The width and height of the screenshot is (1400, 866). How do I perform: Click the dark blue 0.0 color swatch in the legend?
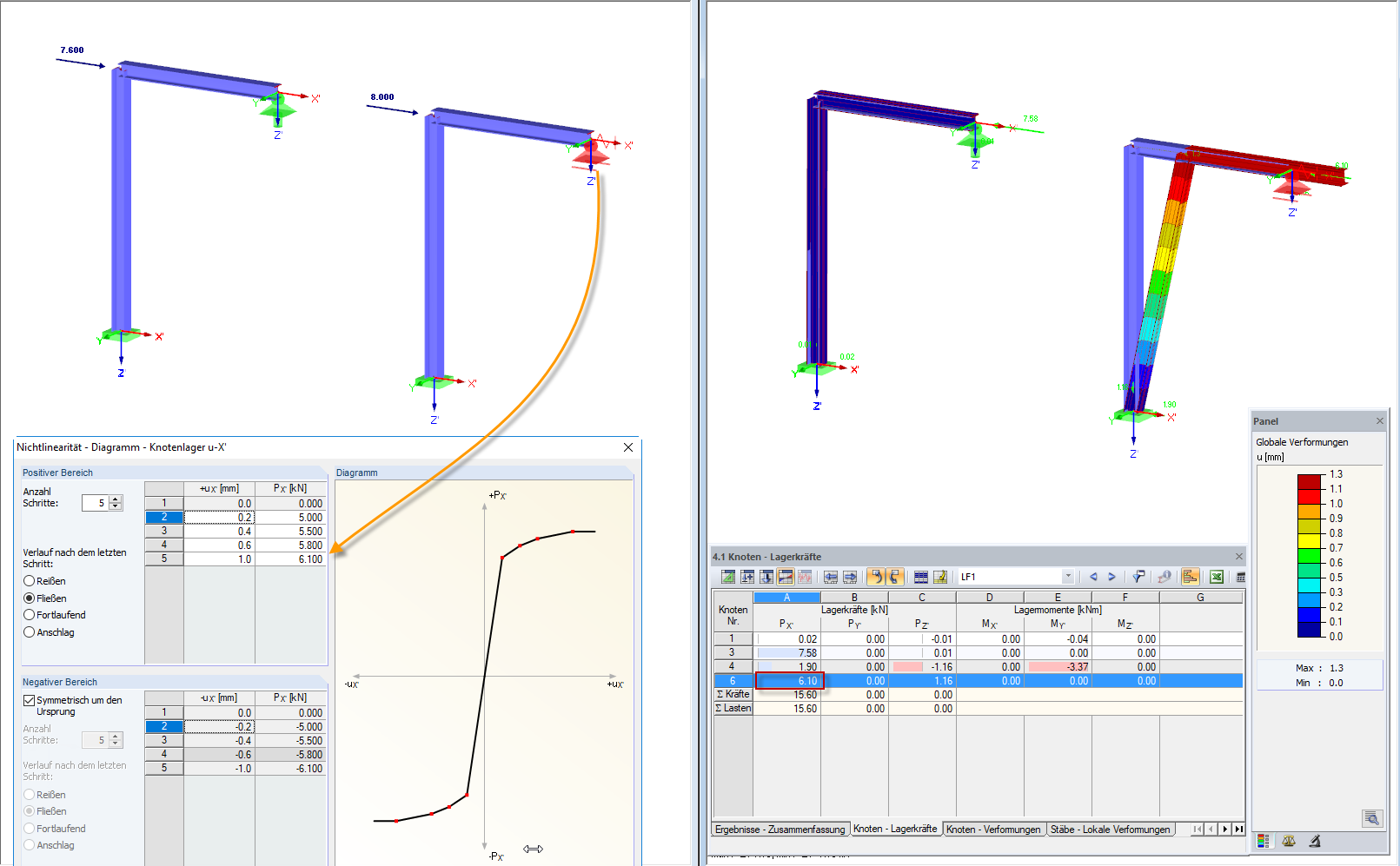(1309, 629)
